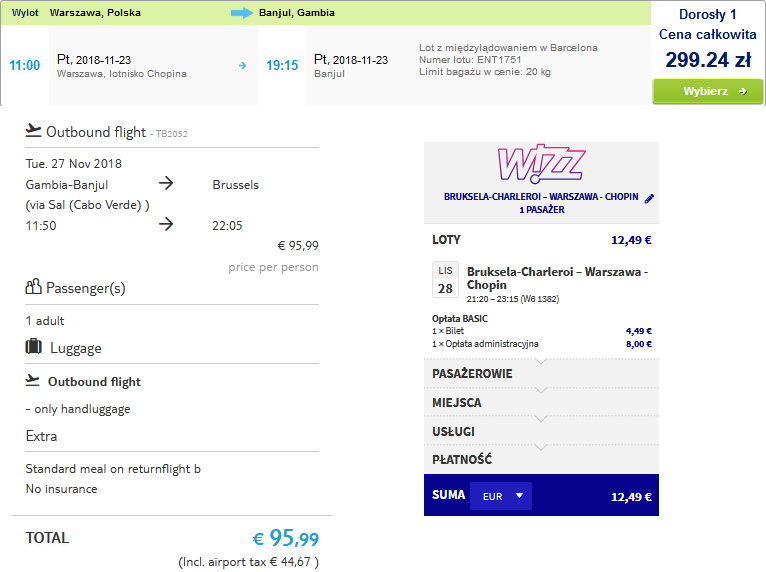Click the plane icon beside Outbound flight TB2052
Screen dimensions: 766x572
(33, 131)
